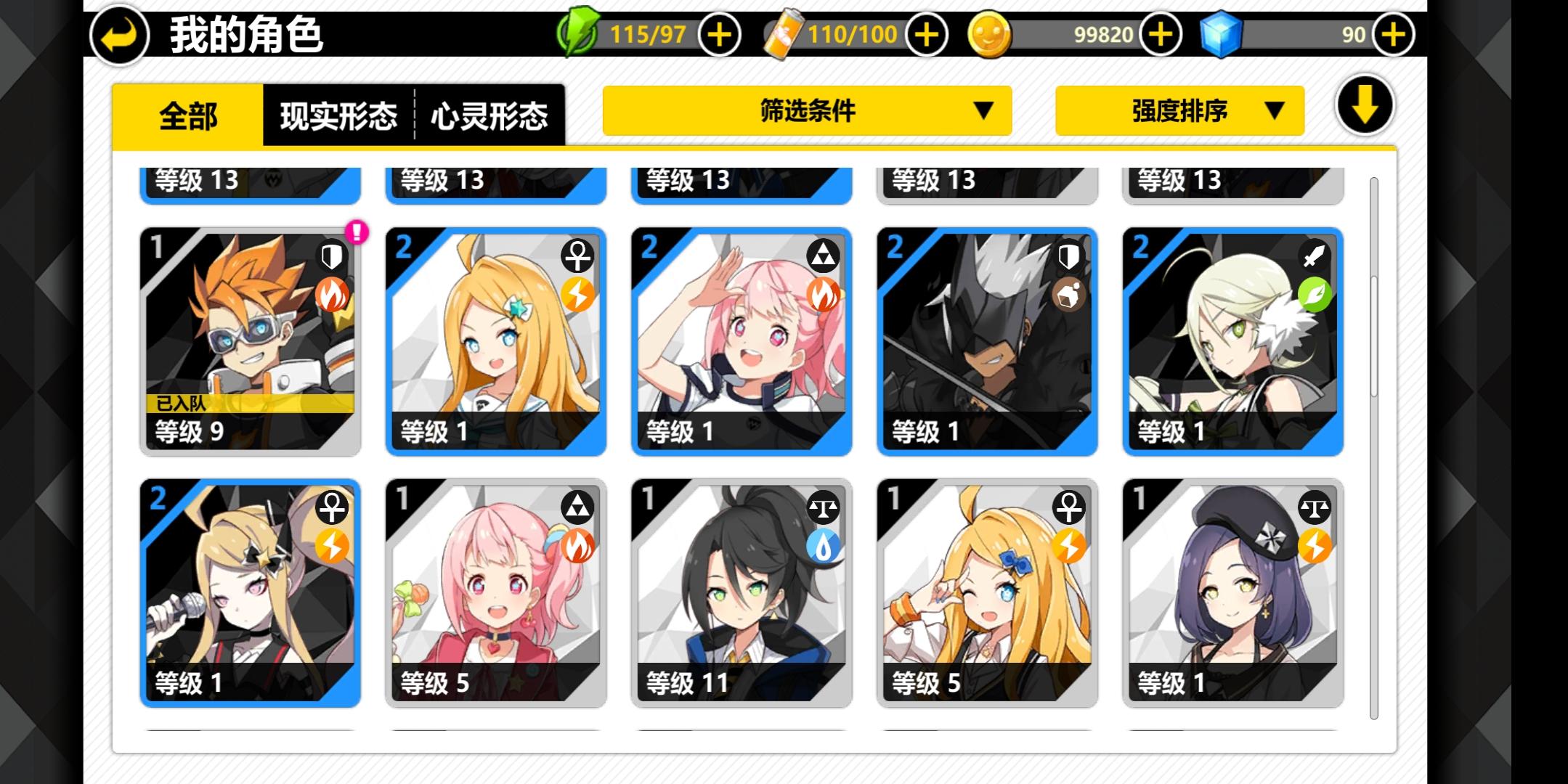Select orange-haired goggles character, level 9
The width and height of the screenshot is (1568, 784).
(x=250, y=341)
